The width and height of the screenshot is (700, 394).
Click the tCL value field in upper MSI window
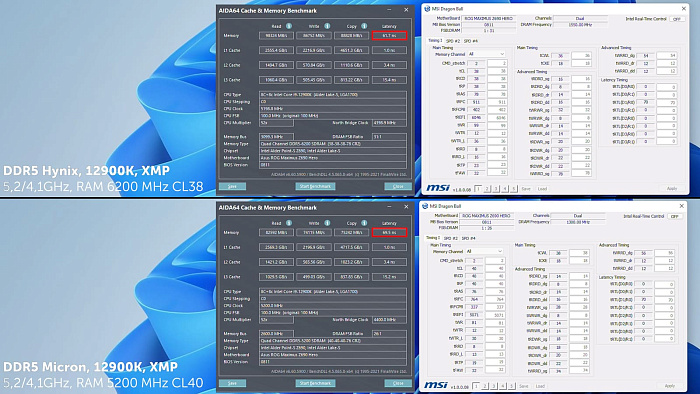click(x=476, y=71)
